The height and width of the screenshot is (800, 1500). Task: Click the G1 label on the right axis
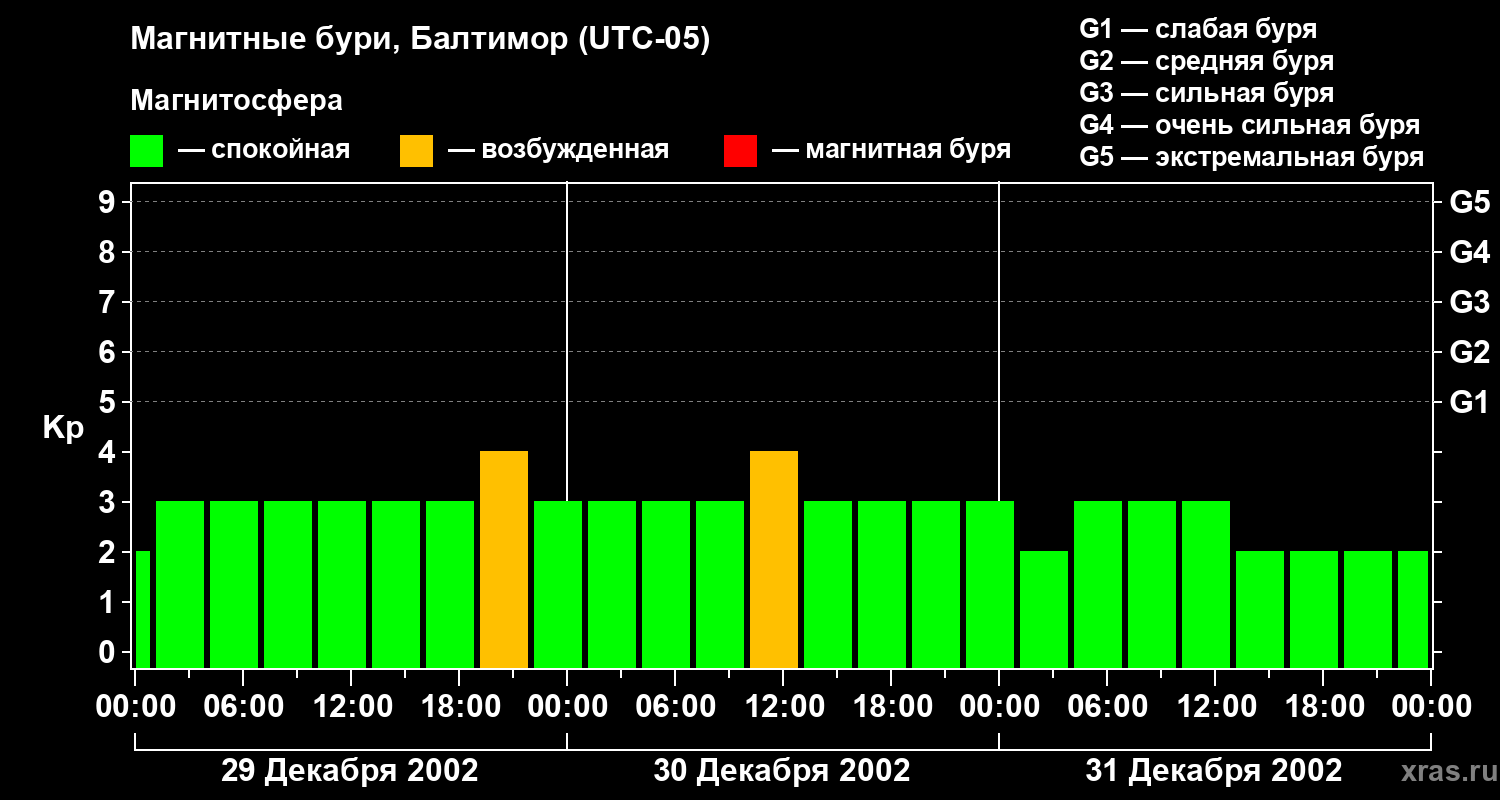(1469, 403)
